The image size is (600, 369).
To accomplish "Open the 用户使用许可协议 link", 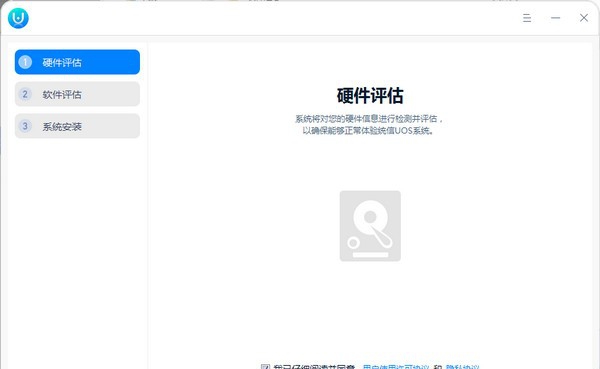I will click(x=396, y=367).
